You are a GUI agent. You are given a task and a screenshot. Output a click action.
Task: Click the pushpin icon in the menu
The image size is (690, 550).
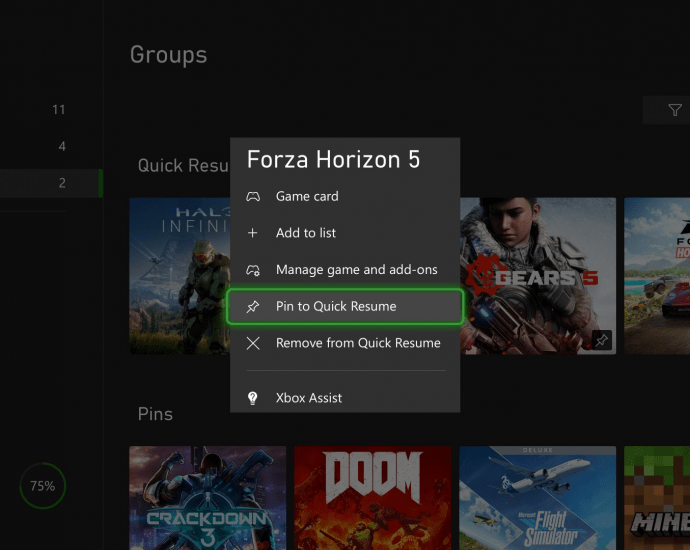(x=253, y=306)
